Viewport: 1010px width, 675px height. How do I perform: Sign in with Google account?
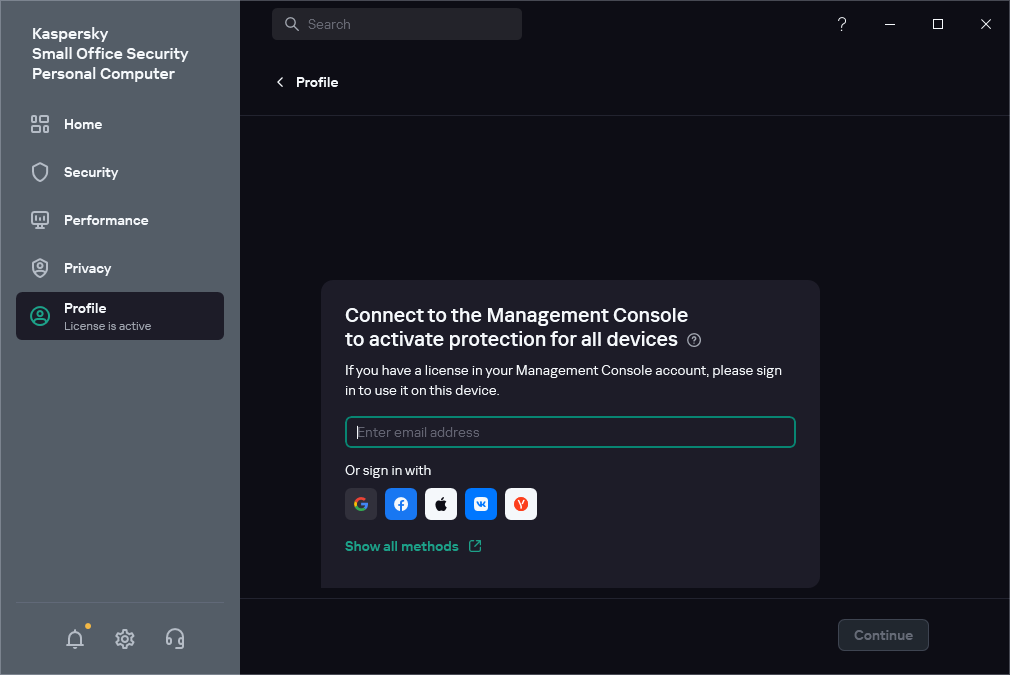point(361,504)
